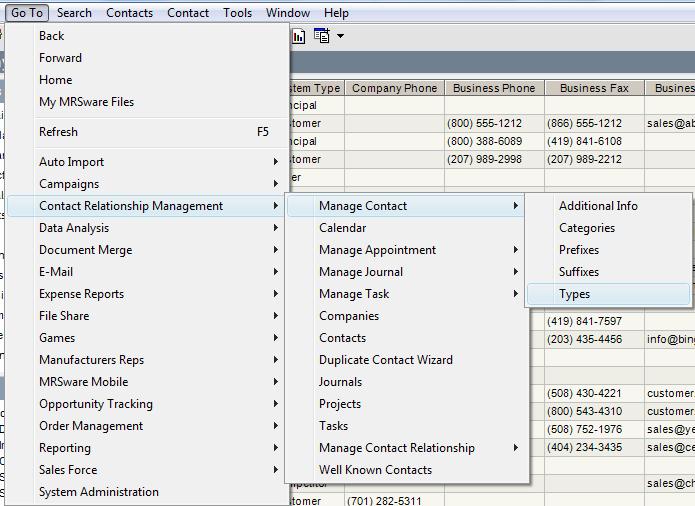Screen dimensions: 695x506
Task: Expand the File Share submenu
Action: point(148,316)
